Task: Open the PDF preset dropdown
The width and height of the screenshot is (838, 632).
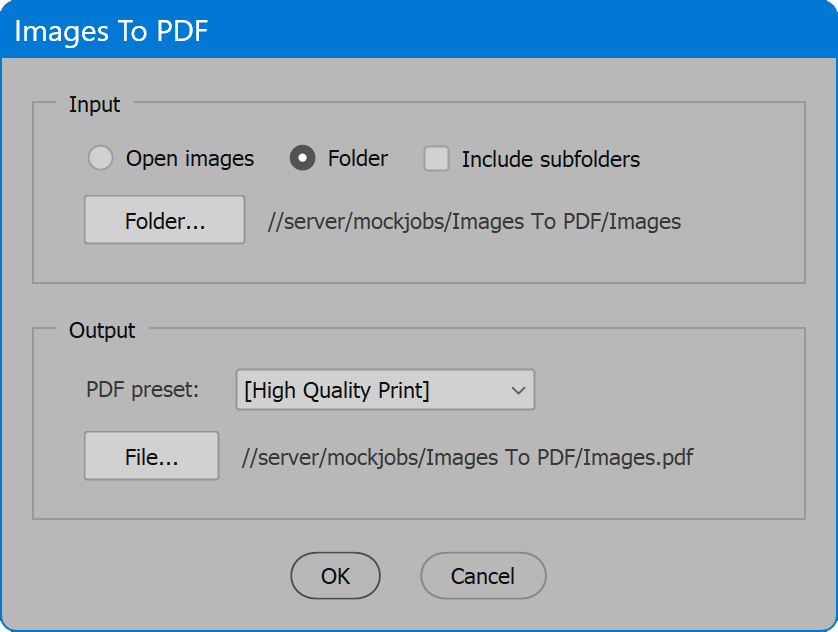Action: point(385,389)
